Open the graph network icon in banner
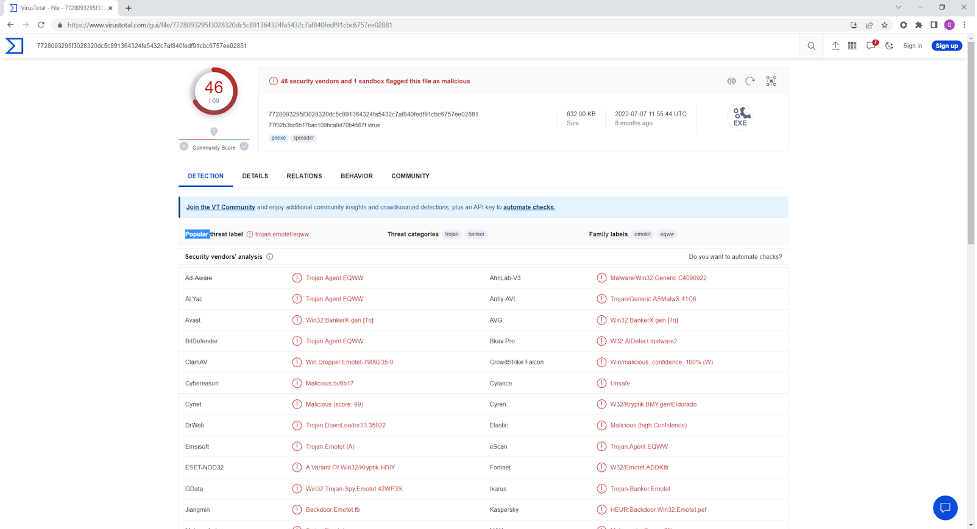This screenshot has width=977, height=529. 771,81
